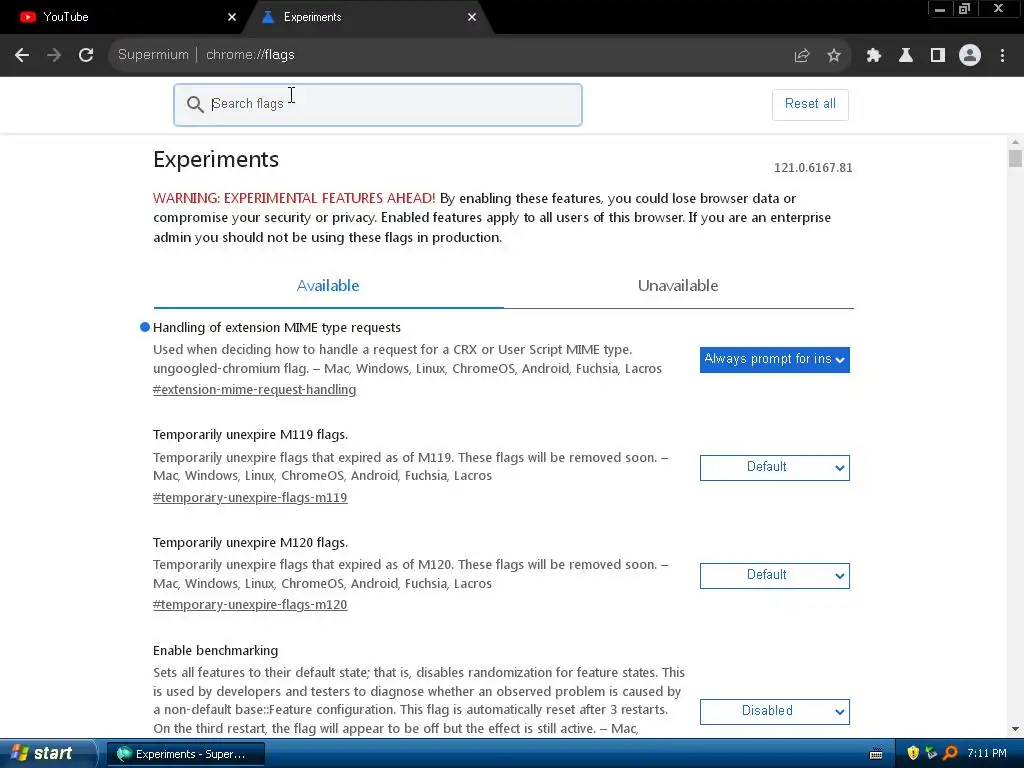Open the Experiments flask icon in the toolbar
This screenshot has width=1024, height=768.
point(905,56)
